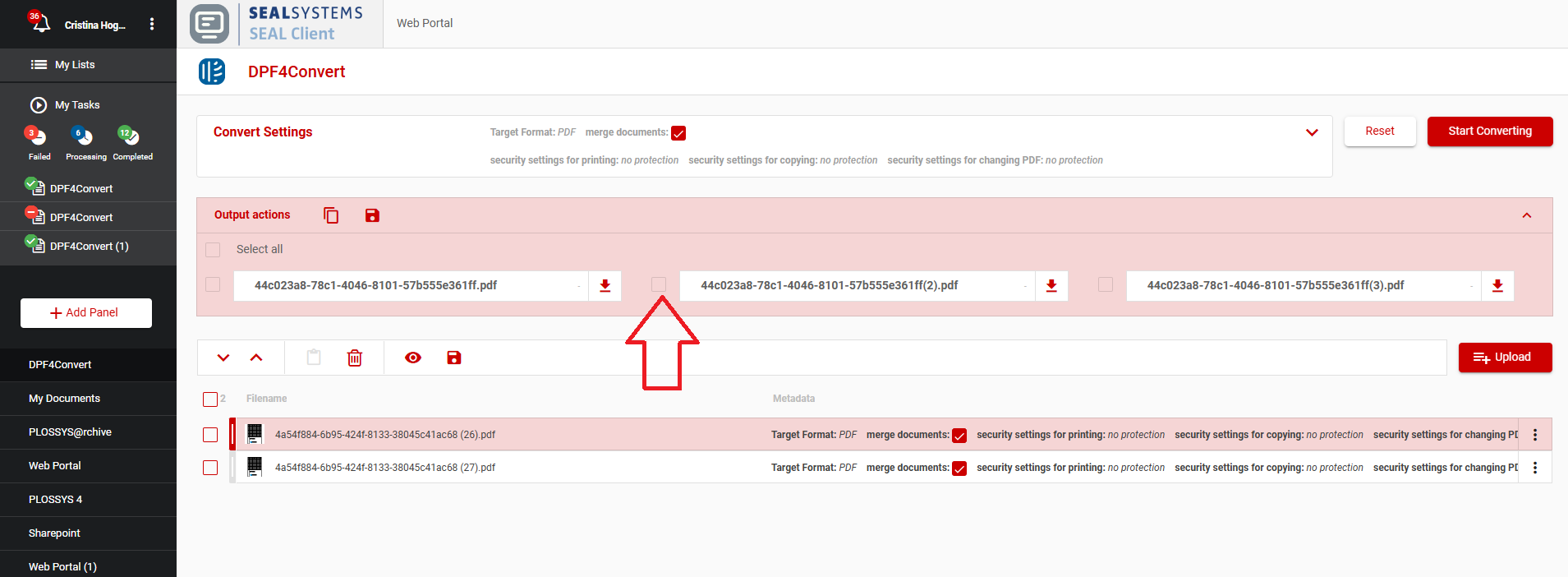Viewport: 1568px width, 577px height.
Task: Click the copy icon in Output actions
Action: tap(331, 215)
